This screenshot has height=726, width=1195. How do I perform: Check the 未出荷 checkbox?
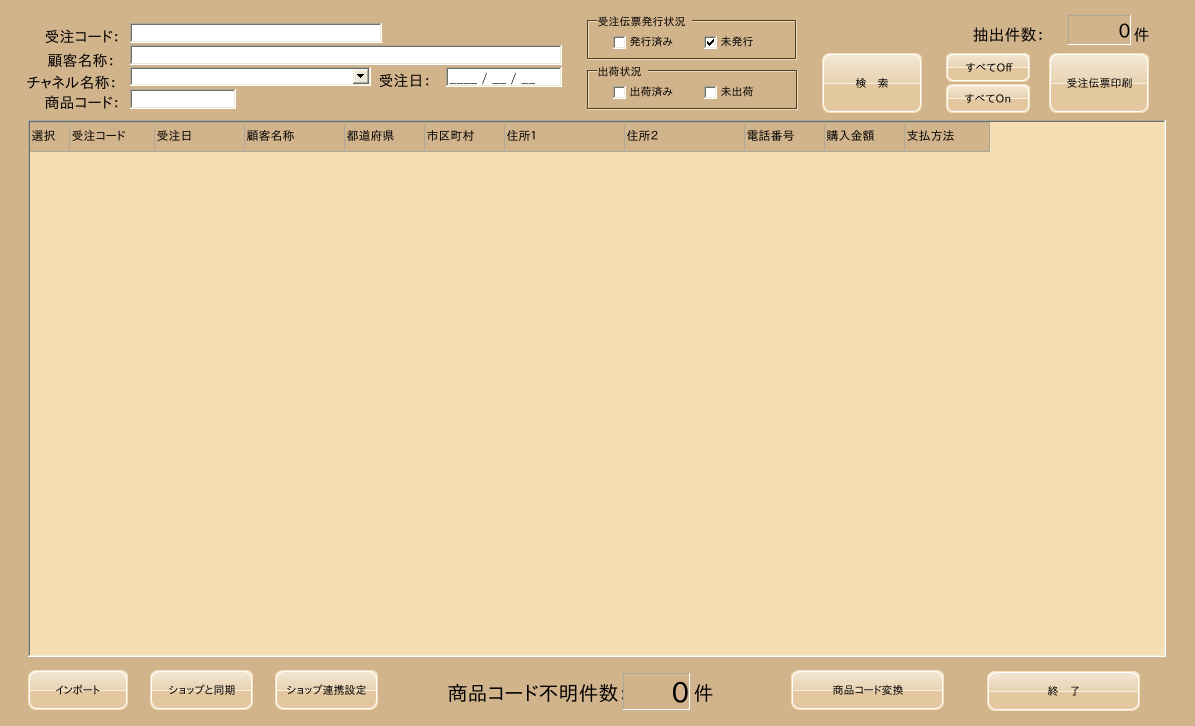coord(710,92)
